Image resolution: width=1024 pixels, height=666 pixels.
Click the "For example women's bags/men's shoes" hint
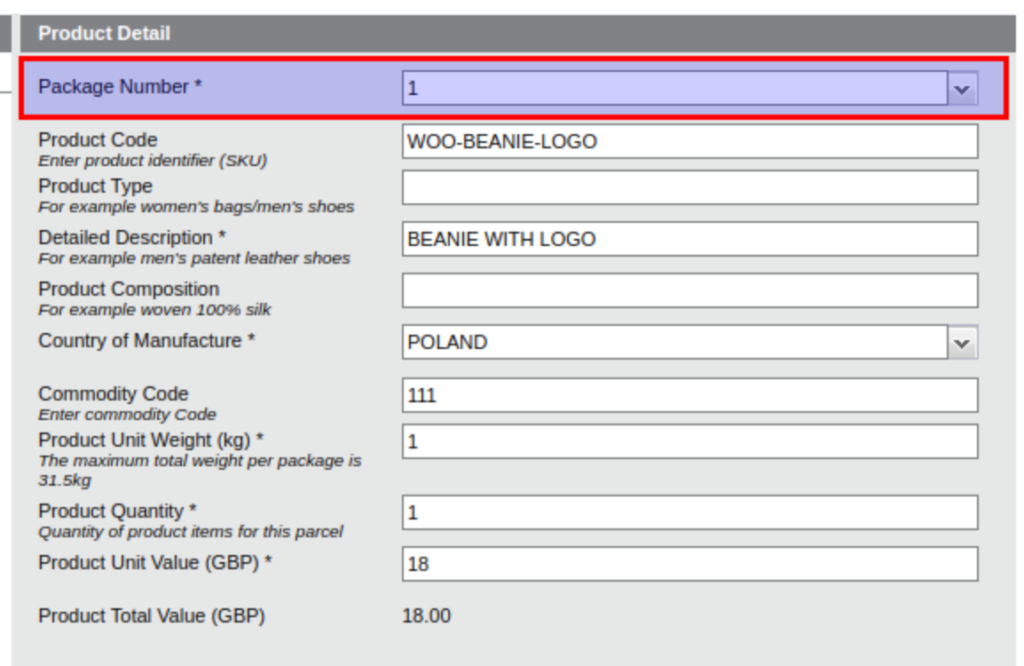pyautogui.click(x=197, y=207)
